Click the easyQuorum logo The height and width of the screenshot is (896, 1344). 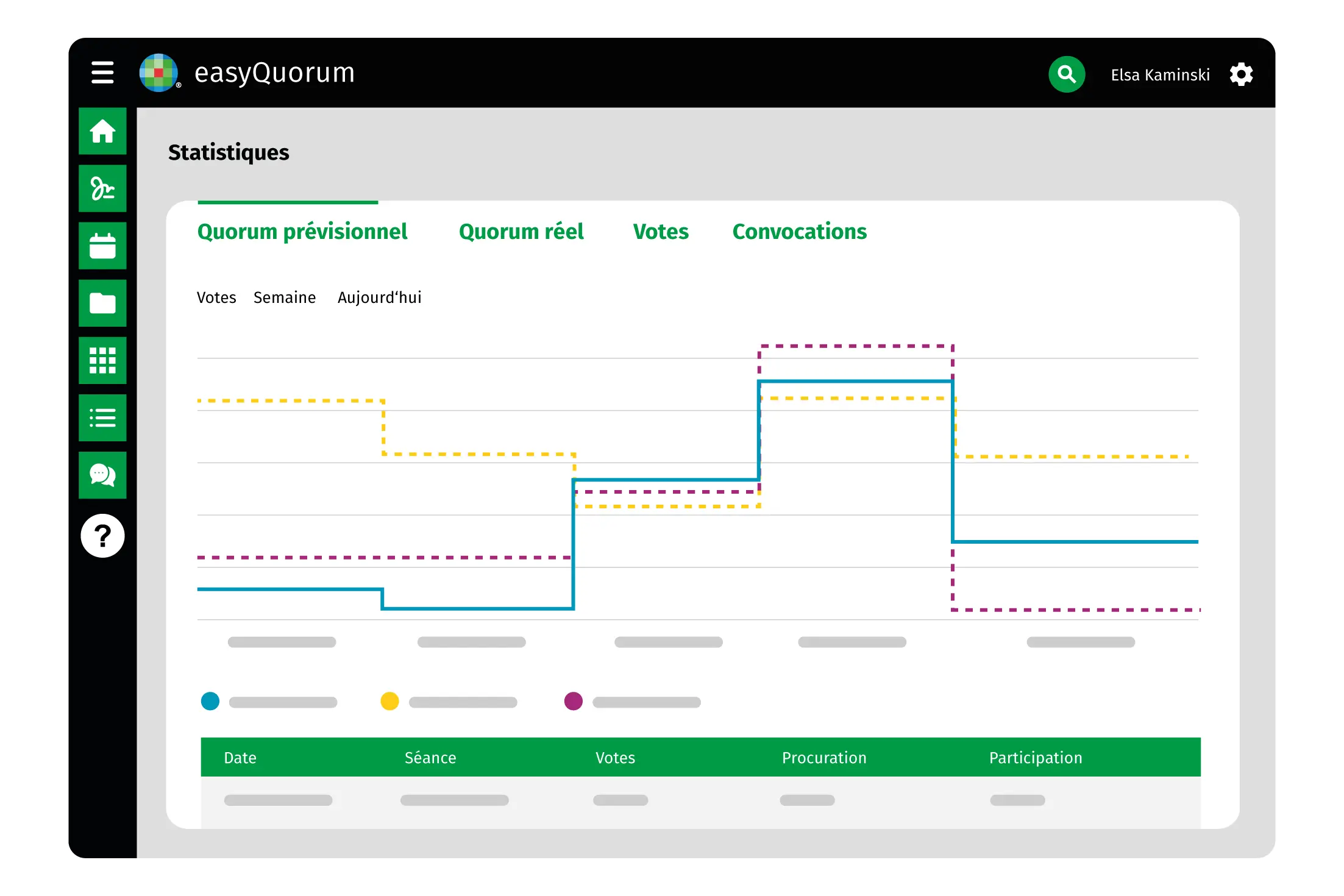[x=159, y=73]
